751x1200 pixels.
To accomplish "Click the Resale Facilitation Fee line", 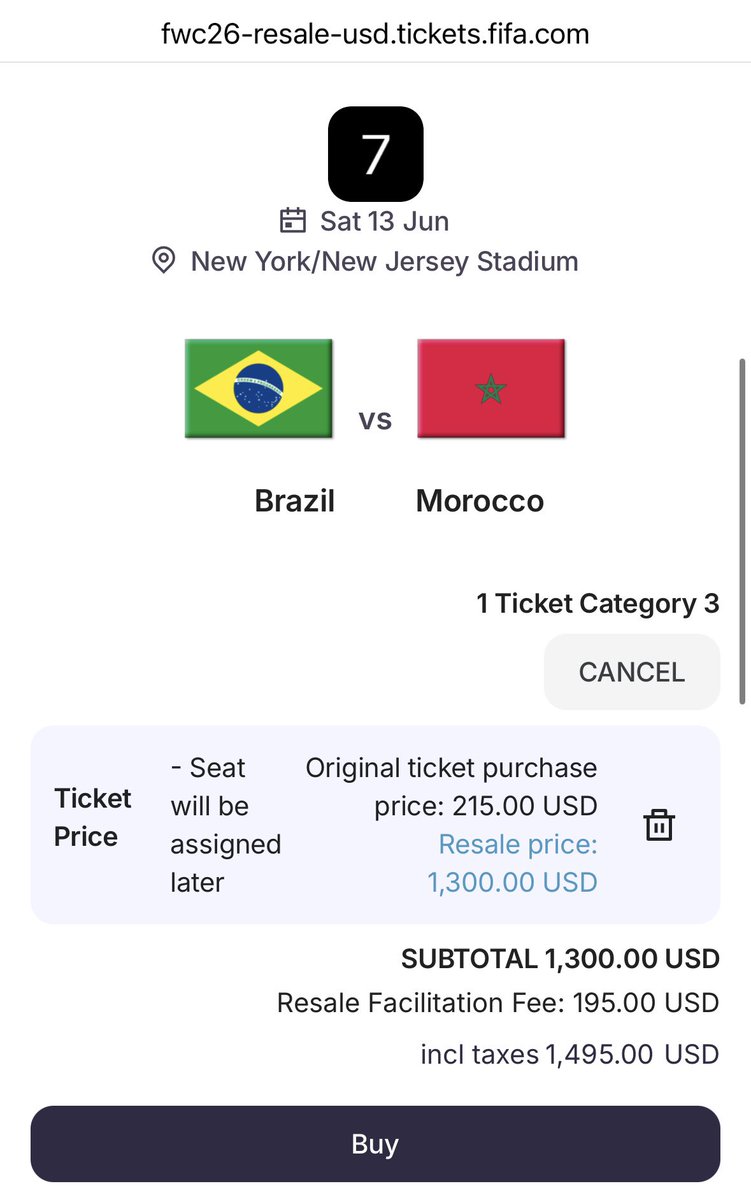I will (498, 1003).
